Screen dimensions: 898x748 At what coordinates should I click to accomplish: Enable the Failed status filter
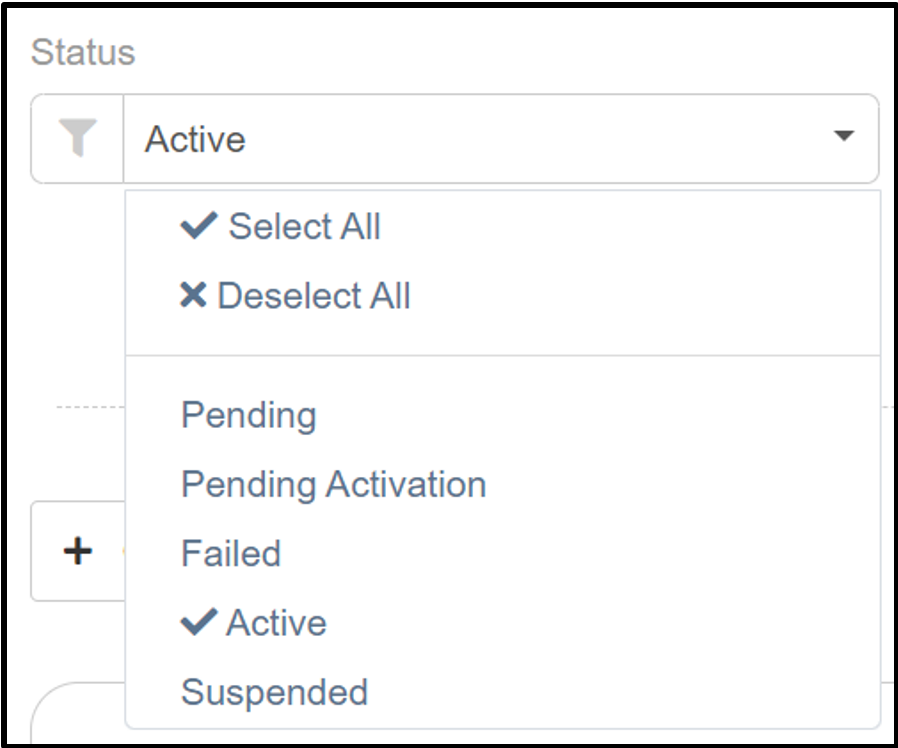tap(502, 553)
